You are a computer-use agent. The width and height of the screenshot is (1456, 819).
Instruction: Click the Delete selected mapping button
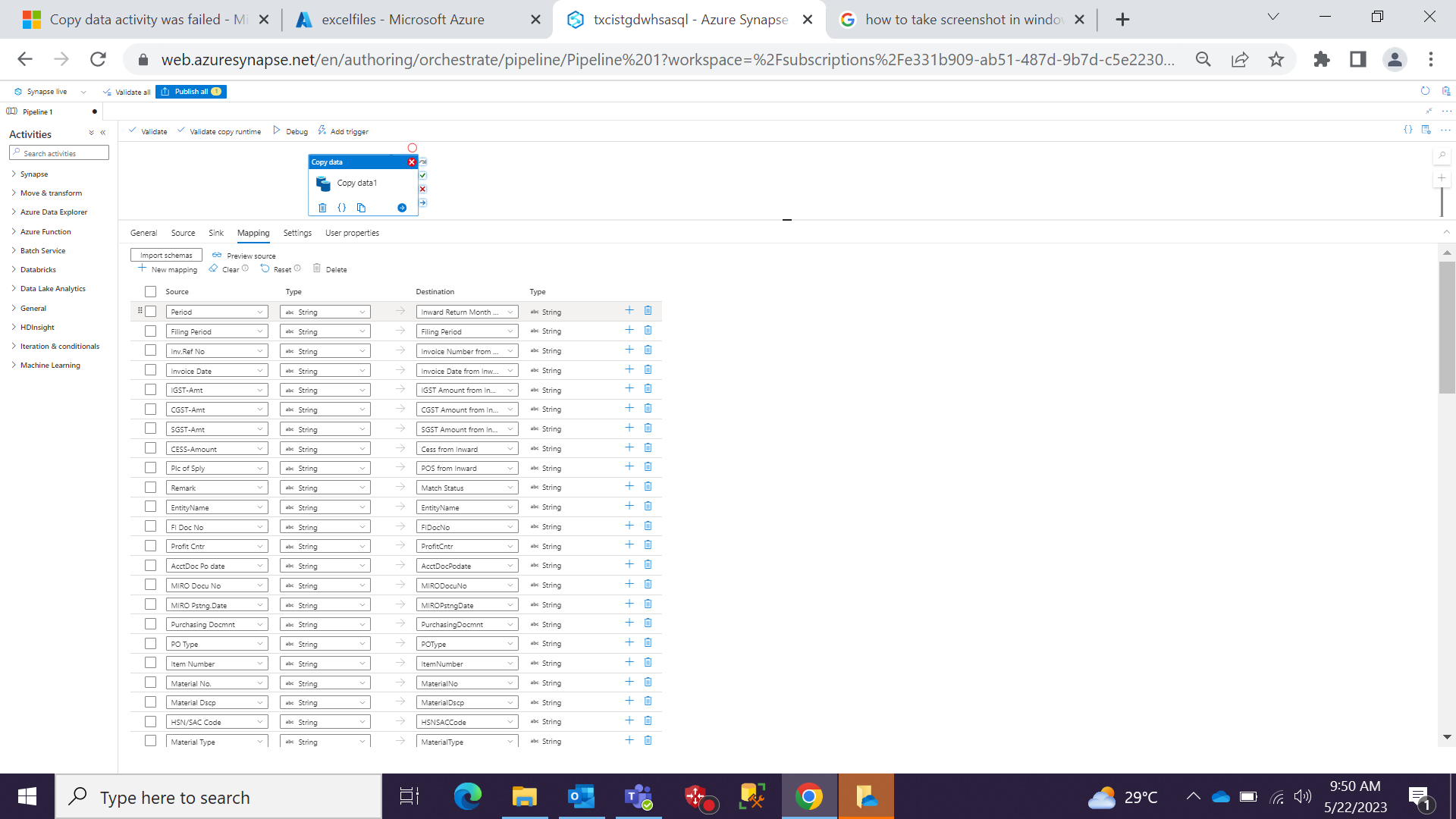click(330, 269)
